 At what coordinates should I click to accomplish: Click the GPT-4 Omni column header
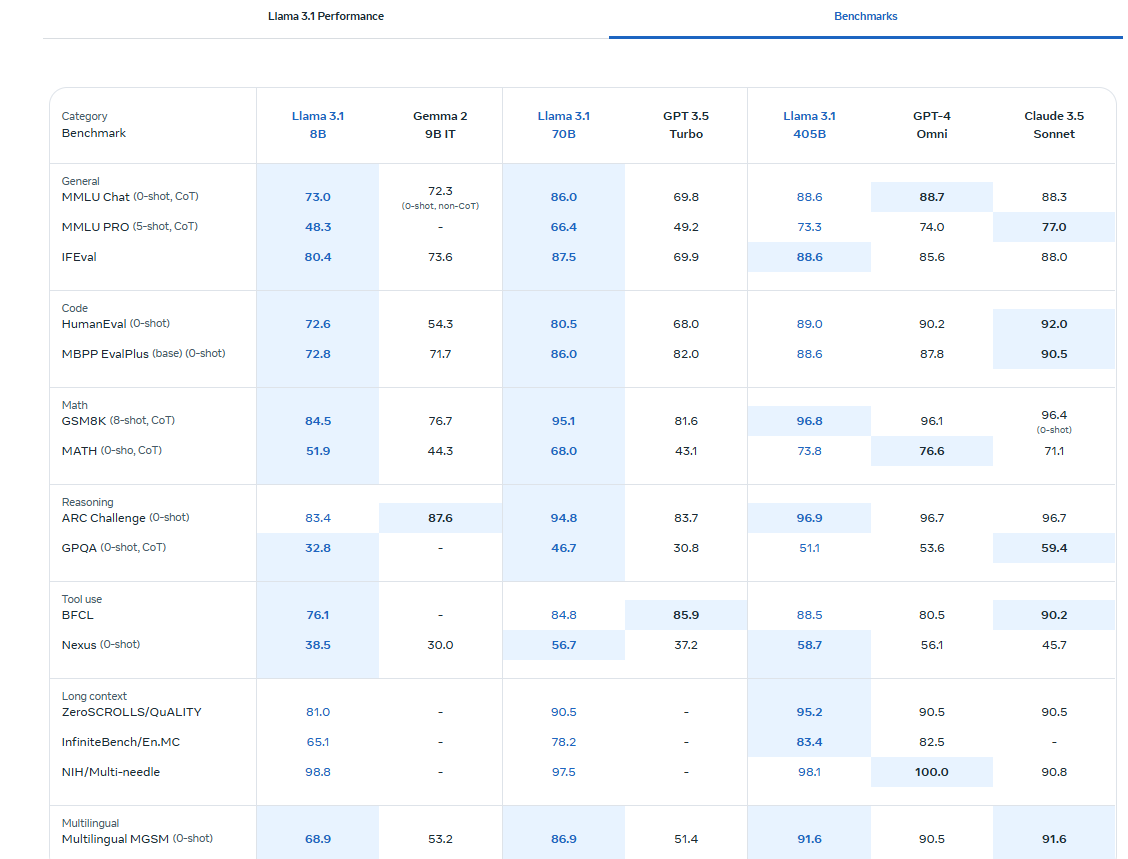click(x=932, y=124)
